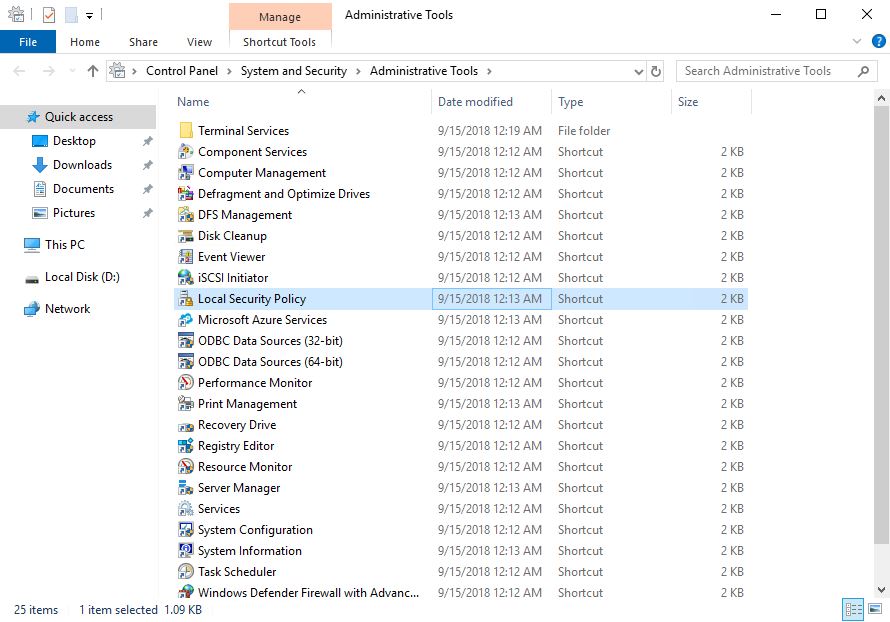Click the Registry Editor icon
The width and height of the screenshot is (890, 622).
pos(186,446)
